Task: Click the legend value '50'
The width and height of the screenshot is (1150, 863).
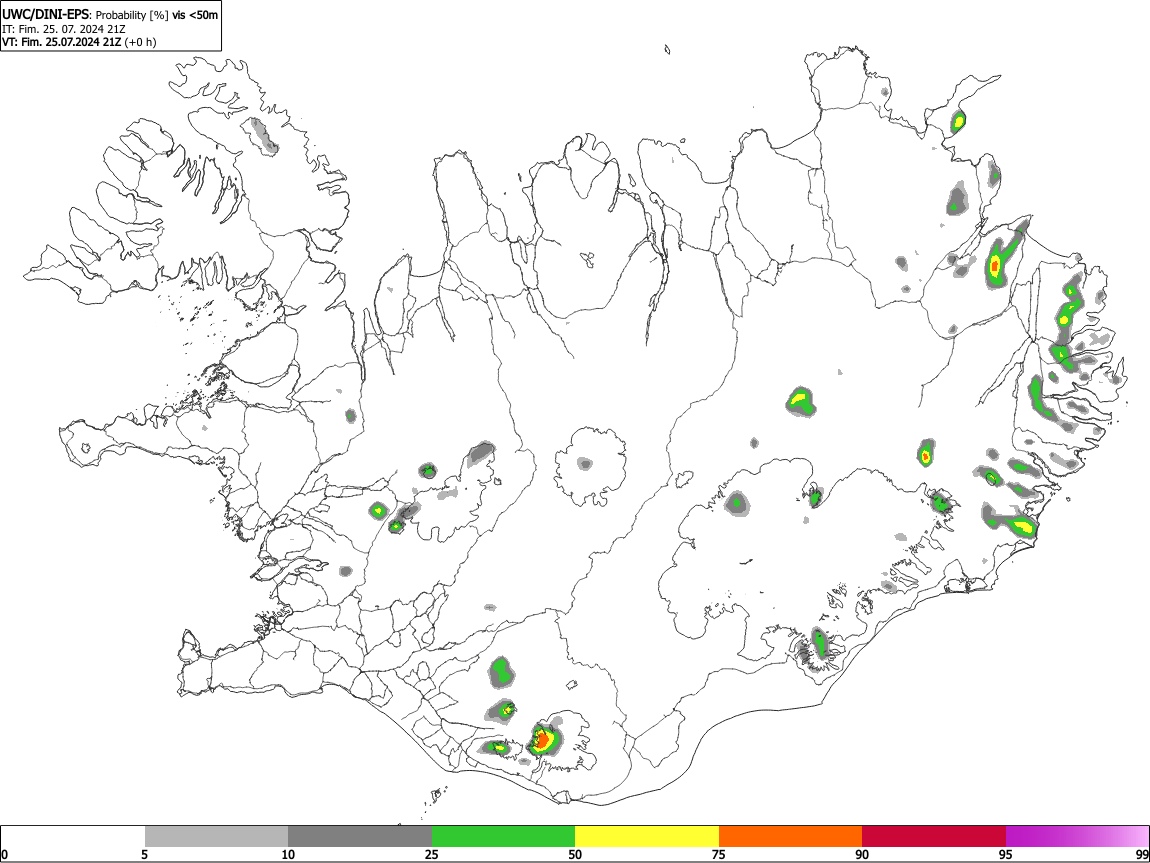Action: click(575, 855)
